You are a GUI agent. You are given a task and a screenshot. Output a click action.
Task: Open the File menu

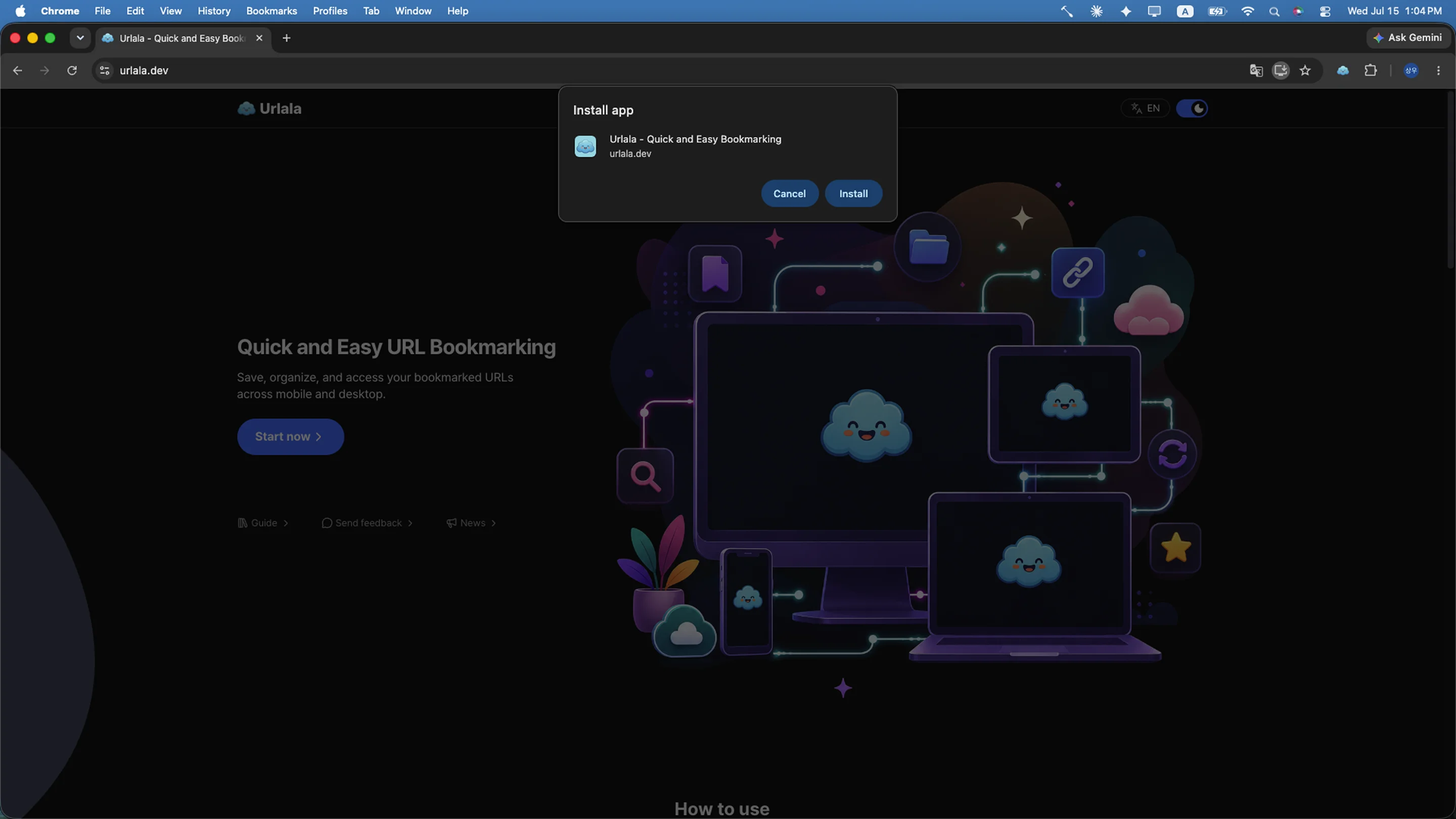102,11
